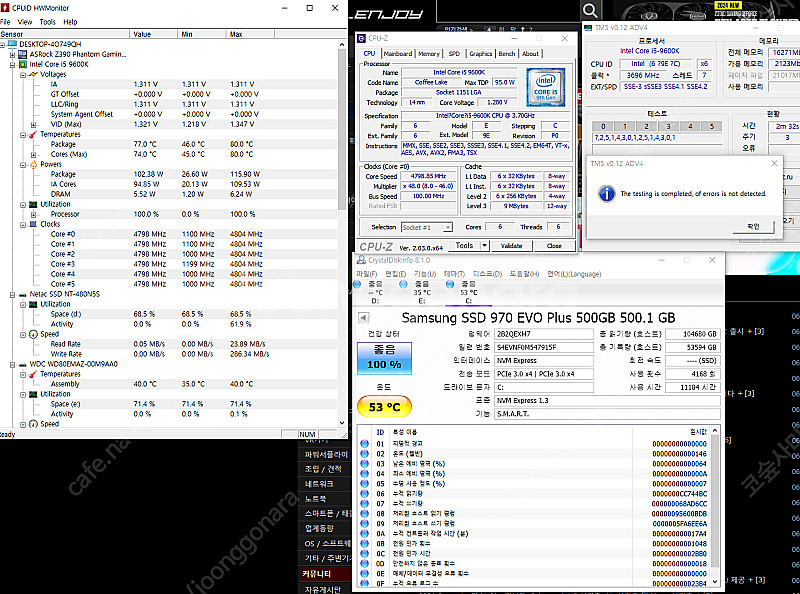800x594 pixels.
Task: Switch to the Mainboard tab in CPU-Z
Action: tap(397, 54)
